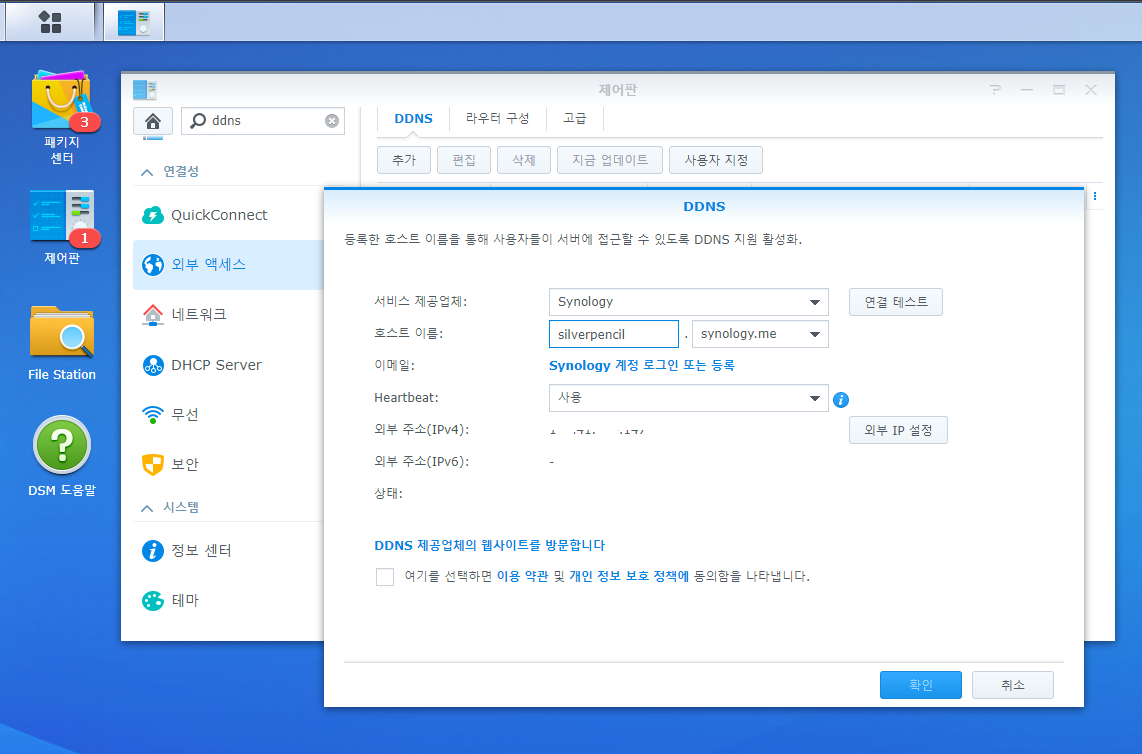Click the silverpencil hostname field
Screen dimensions: 1142x754
613,334
